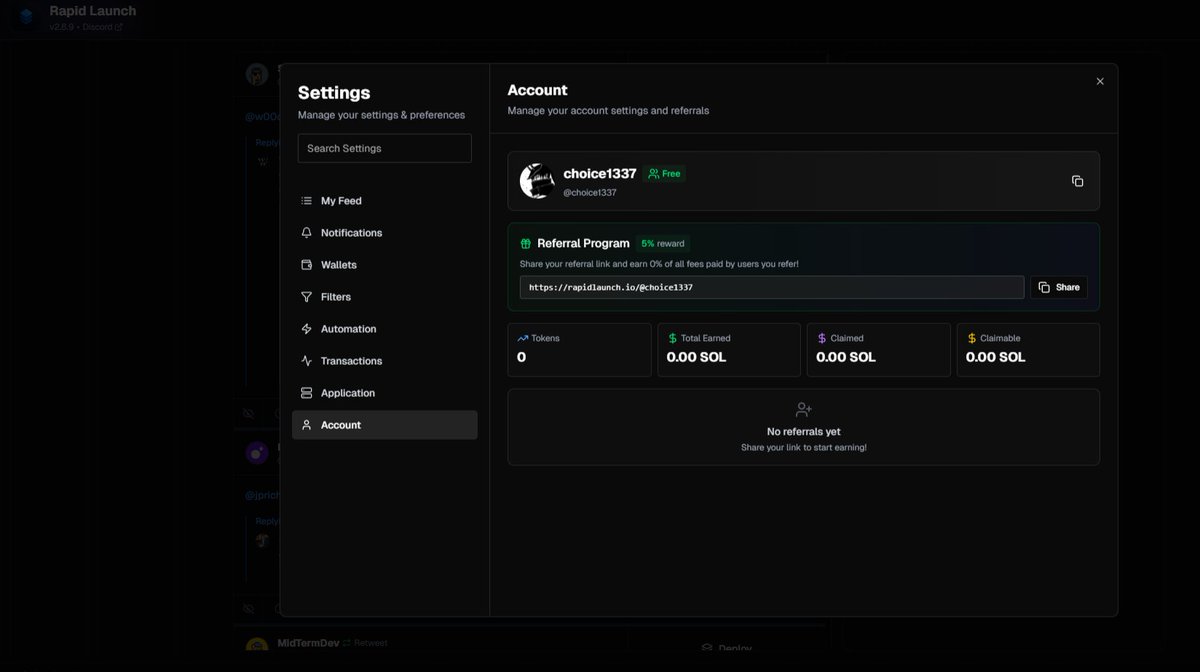Close the Settings dialog

click(1100, 81)
